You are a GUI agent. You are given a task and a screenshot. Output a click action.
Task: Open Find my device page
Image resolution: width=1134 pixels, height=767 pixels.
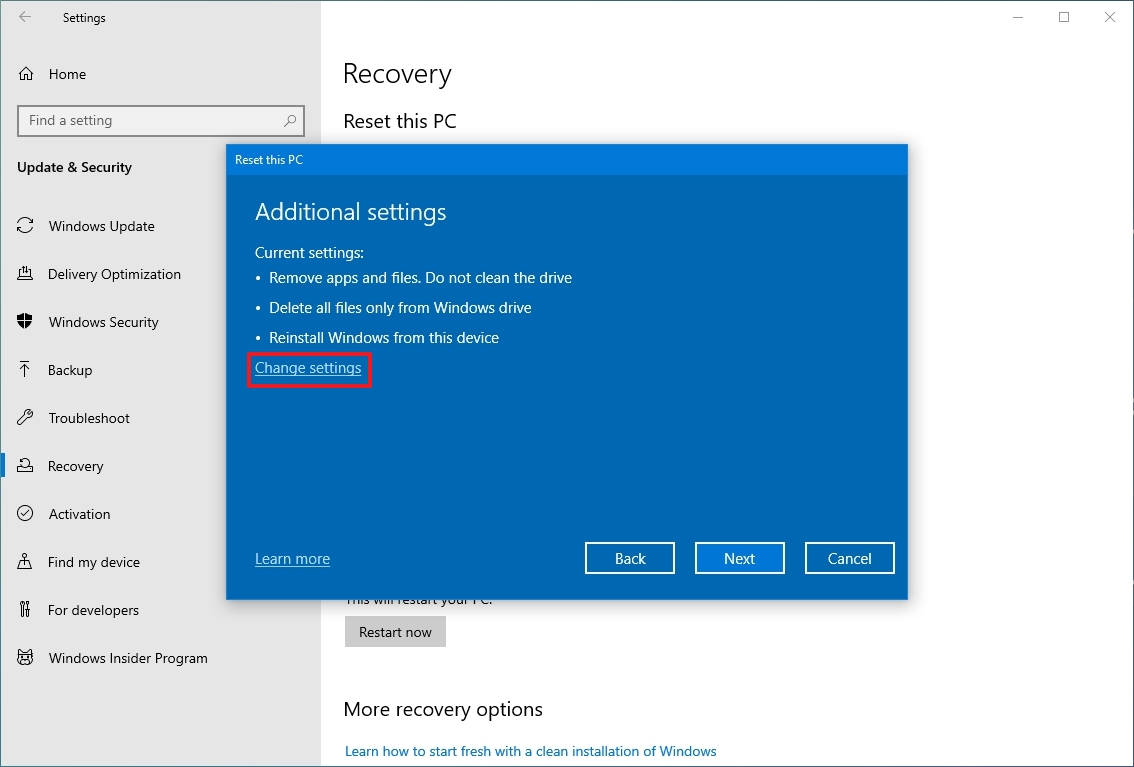pos(94,562)
